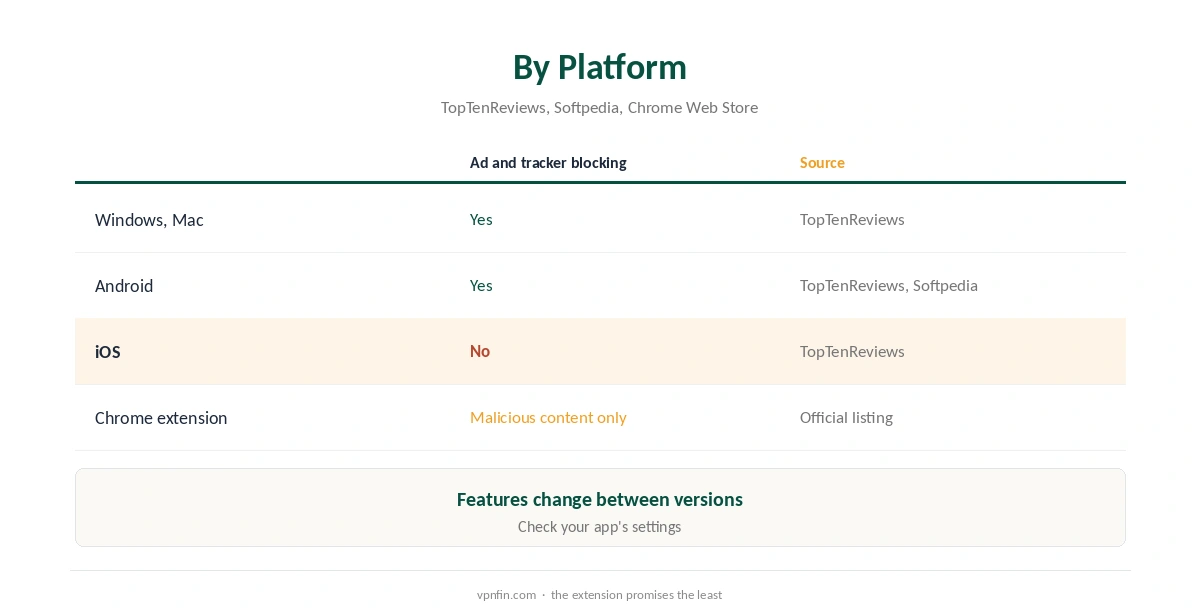Click footer text 'the extension promises the least'
The height and width of the screenshot is (614, 1200).
tap(636, 595)
